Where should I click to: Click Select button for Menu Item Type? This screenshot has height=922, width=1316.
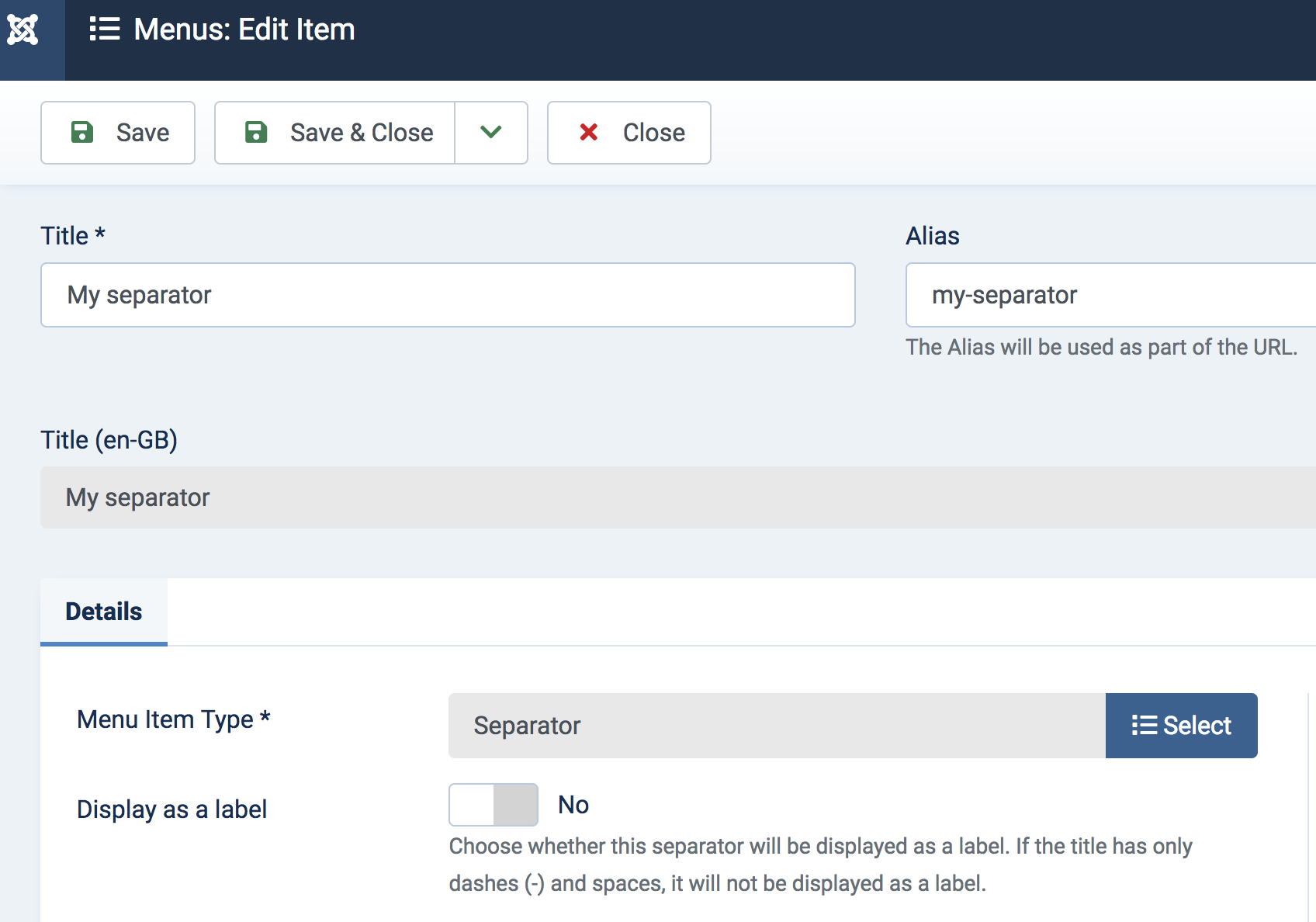[x=1182, y=726]
